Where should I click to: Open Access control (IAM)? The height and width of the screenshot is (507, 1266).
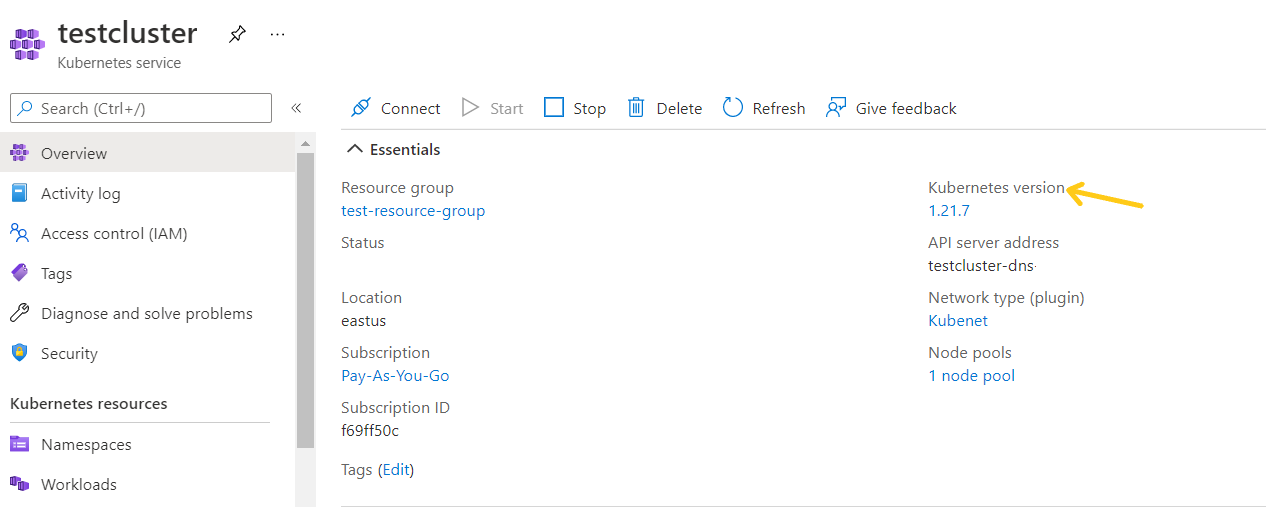pos(114,233)
